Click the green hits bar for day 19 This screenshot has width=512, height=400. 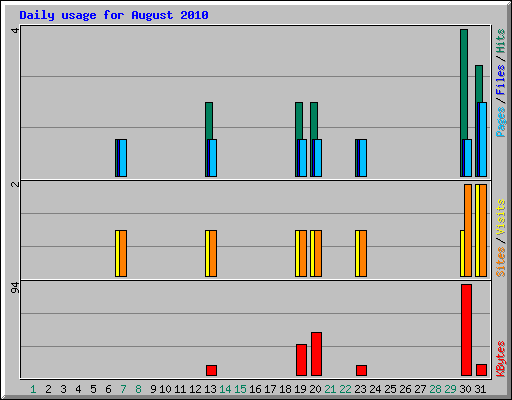point(299,121)
